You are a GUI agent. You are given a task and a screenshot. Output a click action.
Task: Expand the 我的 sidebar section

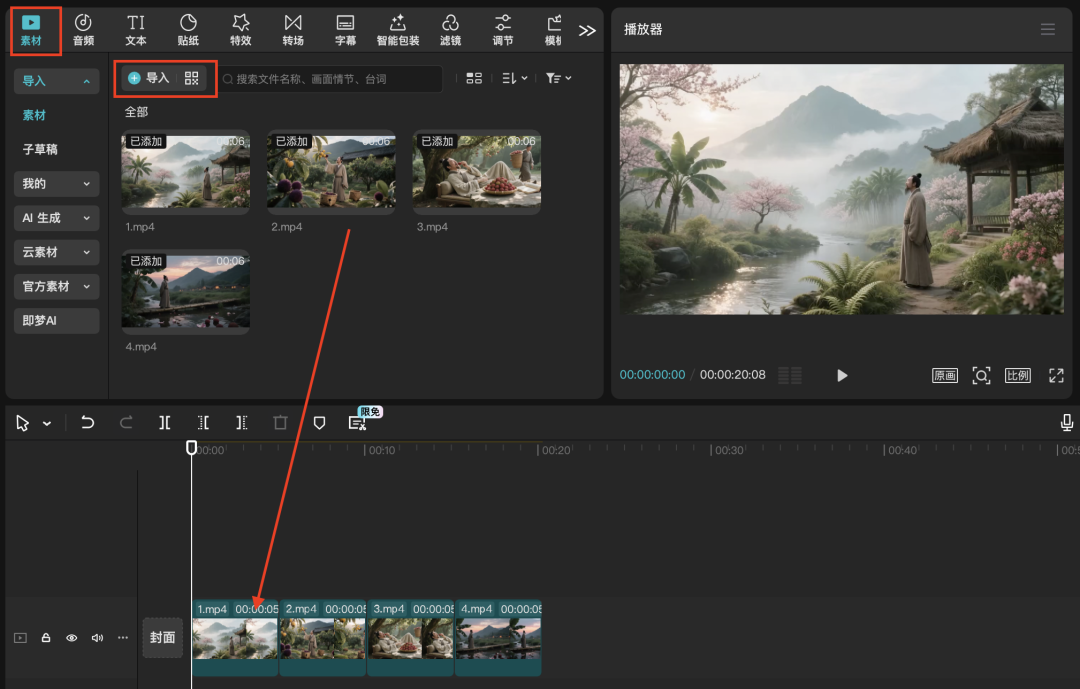56,184
